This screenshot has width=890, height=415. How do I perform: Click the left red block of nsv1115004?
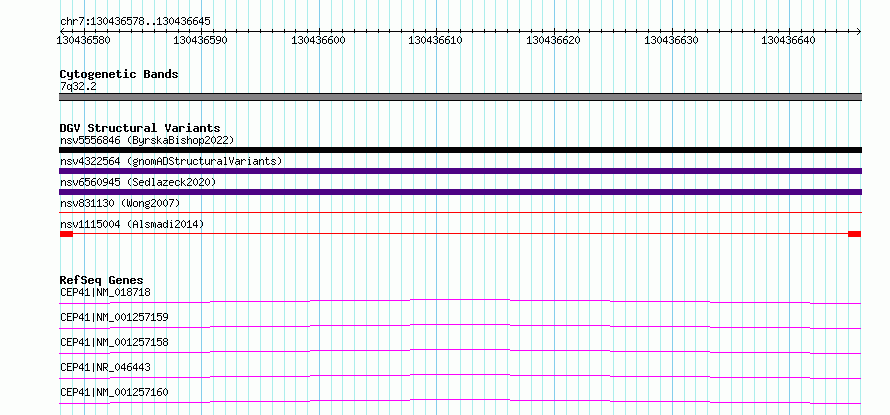click(66, 234)
